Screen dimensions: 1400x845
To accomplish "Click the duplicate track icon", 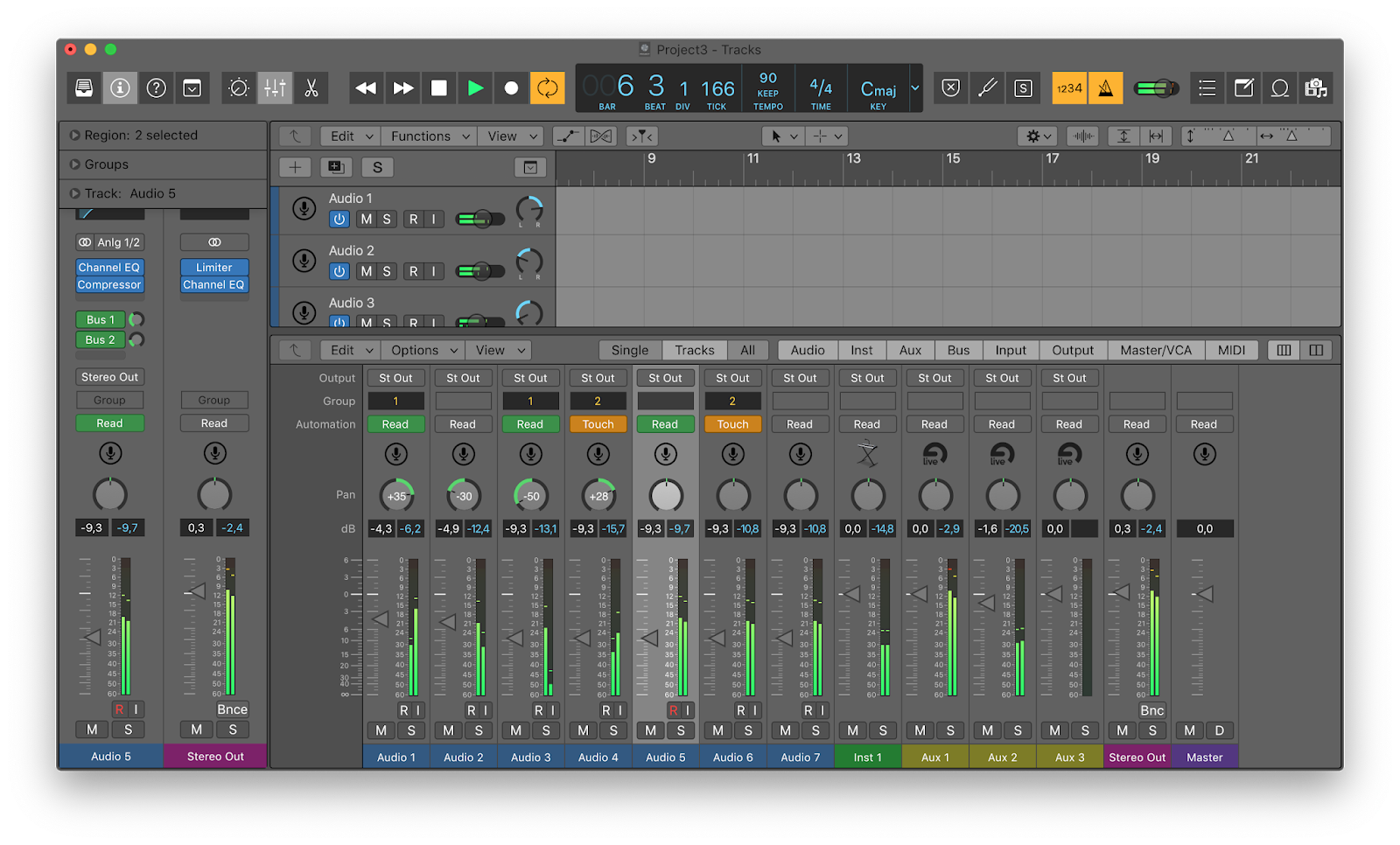I will [x=336, y=167].
